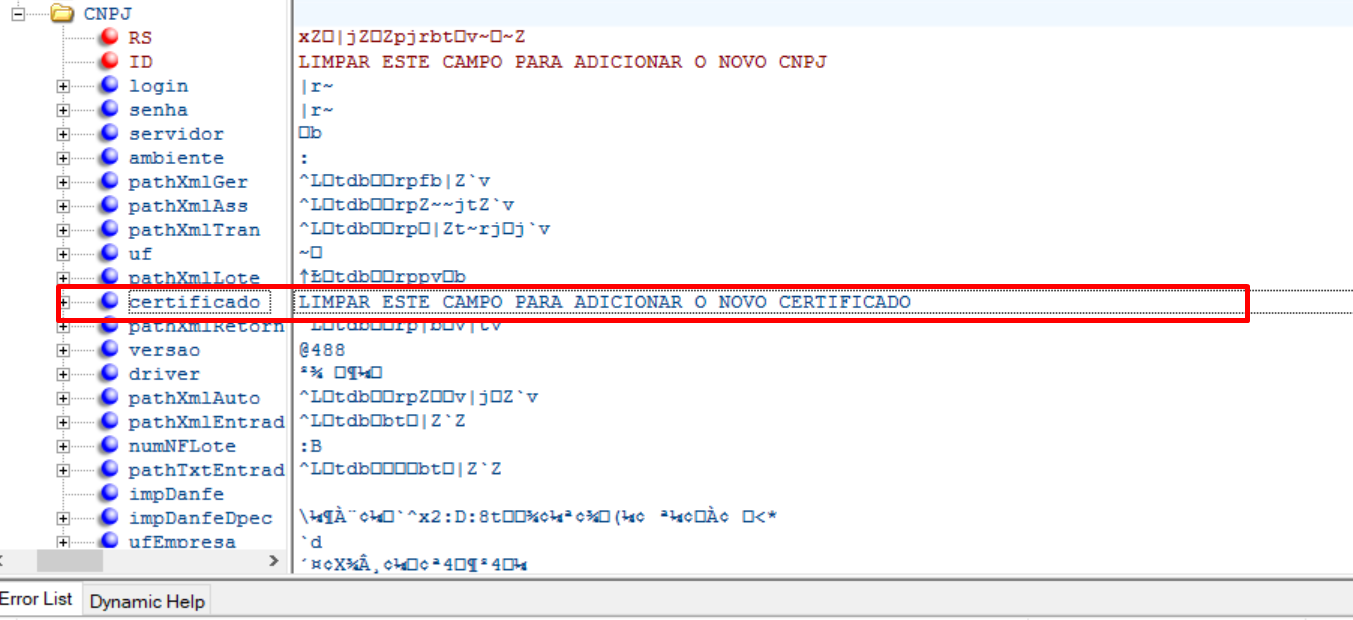The height and width of the screenshot is (620, 1353).
Task: Select the versao tree item label
Action: coord(164,350)
